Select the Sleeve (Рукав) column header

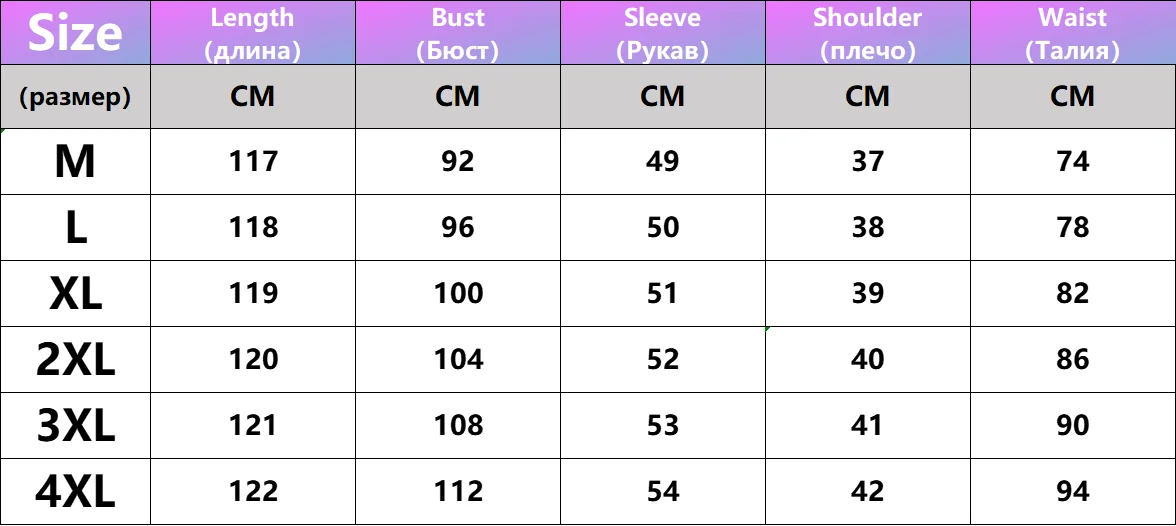pyautogui.click(x=663, y=32)
